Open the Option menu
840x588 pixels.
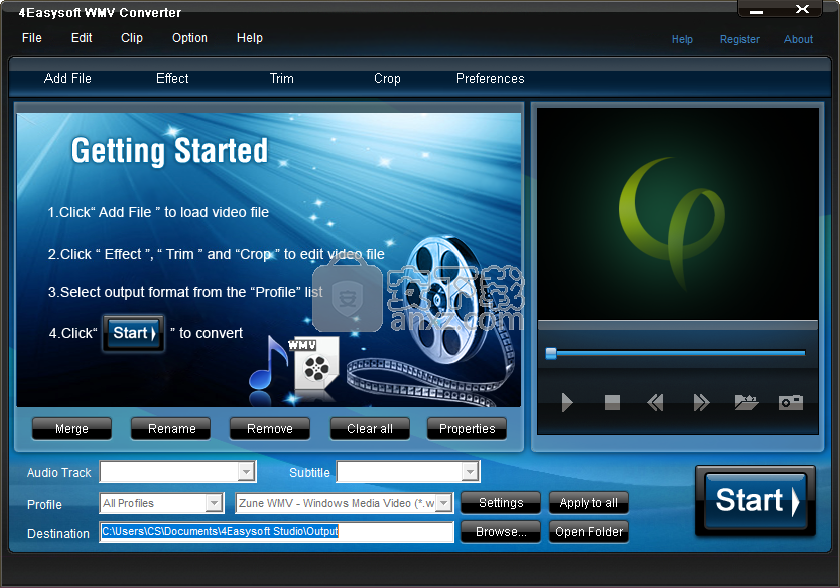[x=190, y=38]
